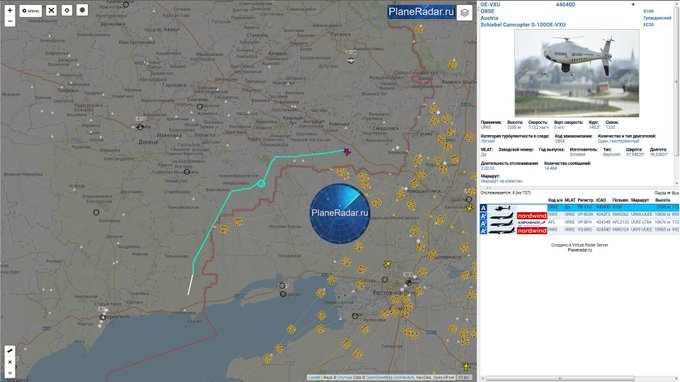Viewport: 680px width, 382px height.
Task: Toggle fullscreen map with crossed-arrows icon
Action: pyautogui.click(x=51, y=10)
